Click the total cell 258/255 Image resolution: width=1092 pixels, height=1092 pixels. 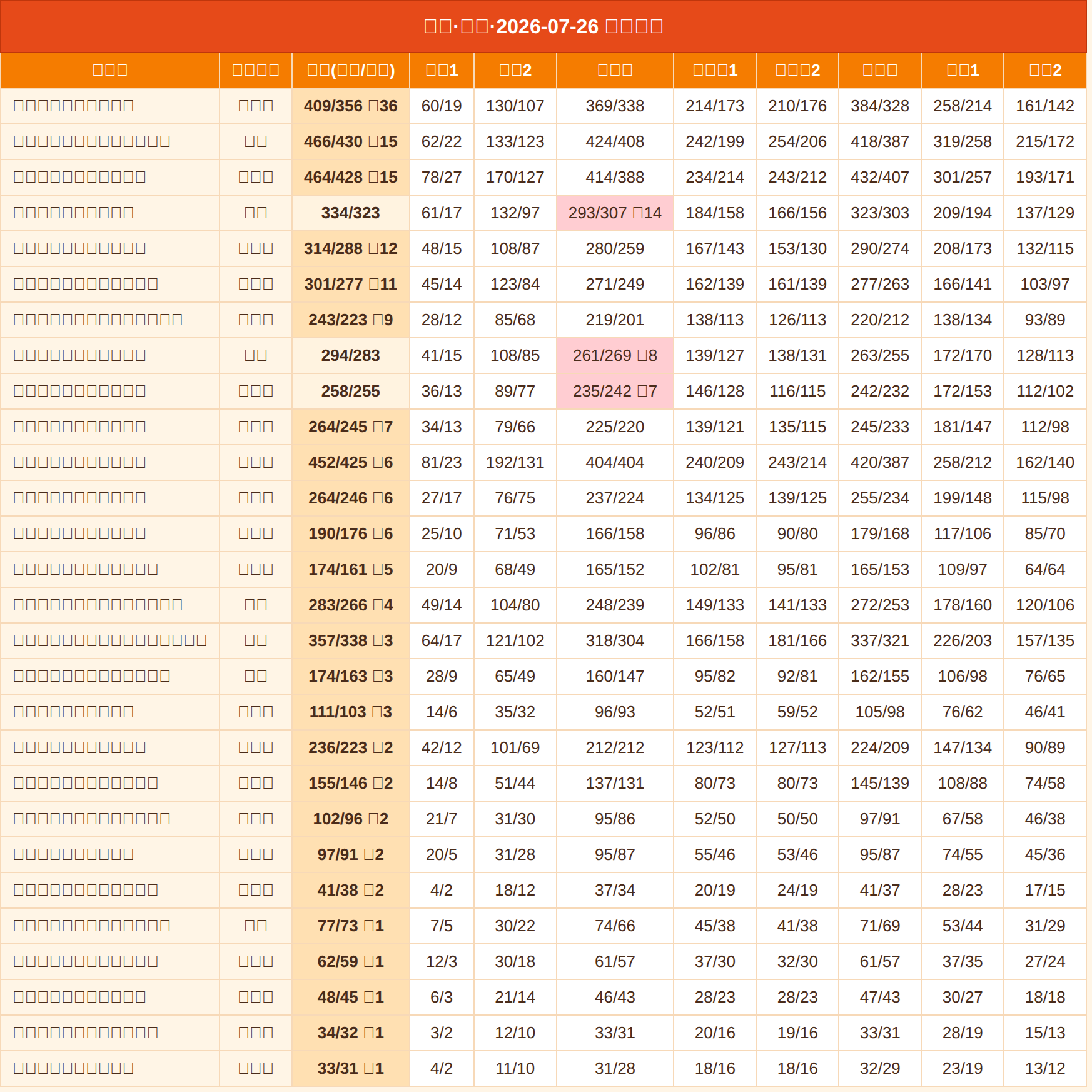click(351, 391)
